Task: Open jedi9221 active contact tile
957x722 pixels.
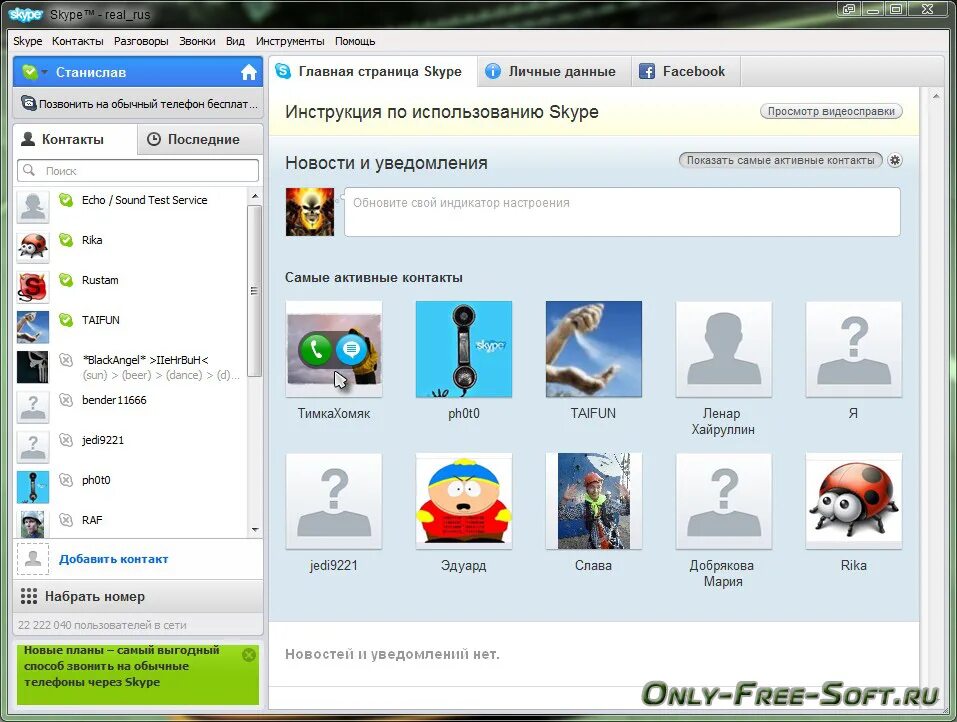Action: click(334, 501)
